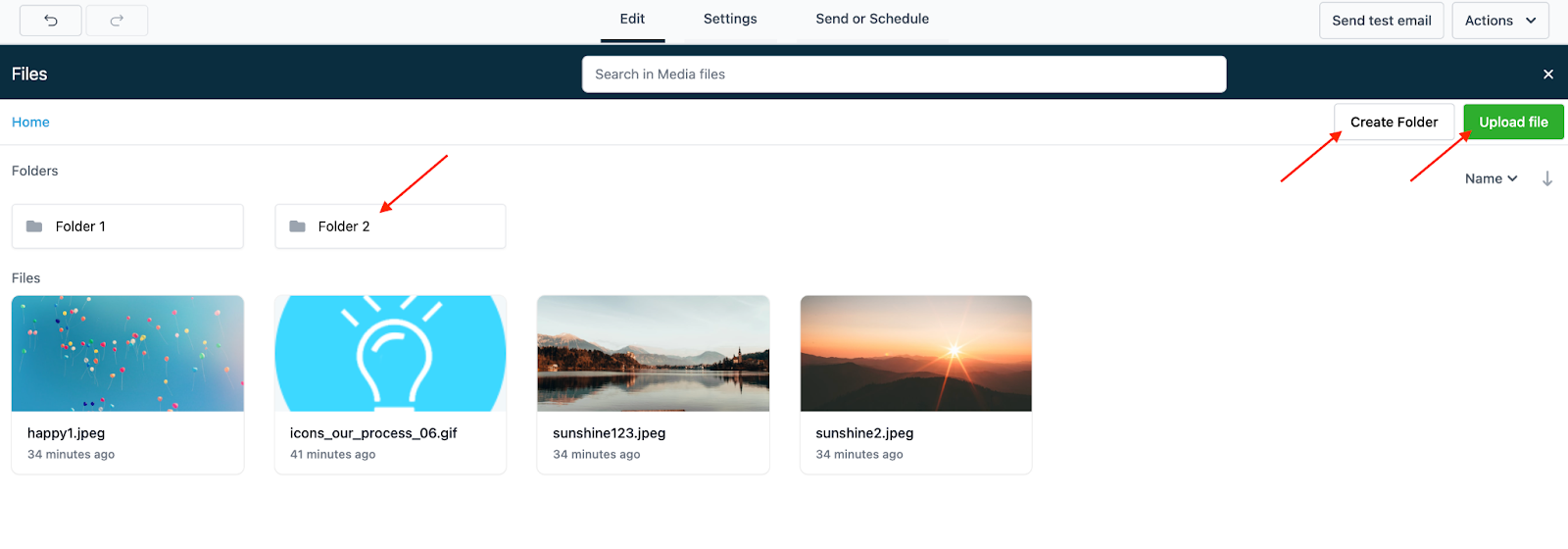
Task: Select the happy1.jpeg balloon thumbnail
Action: click(127, 354)
